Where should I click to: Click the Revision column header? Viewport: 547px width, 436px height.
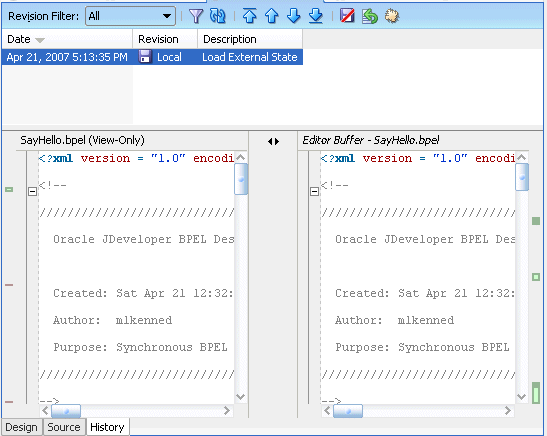click(165, 39)
